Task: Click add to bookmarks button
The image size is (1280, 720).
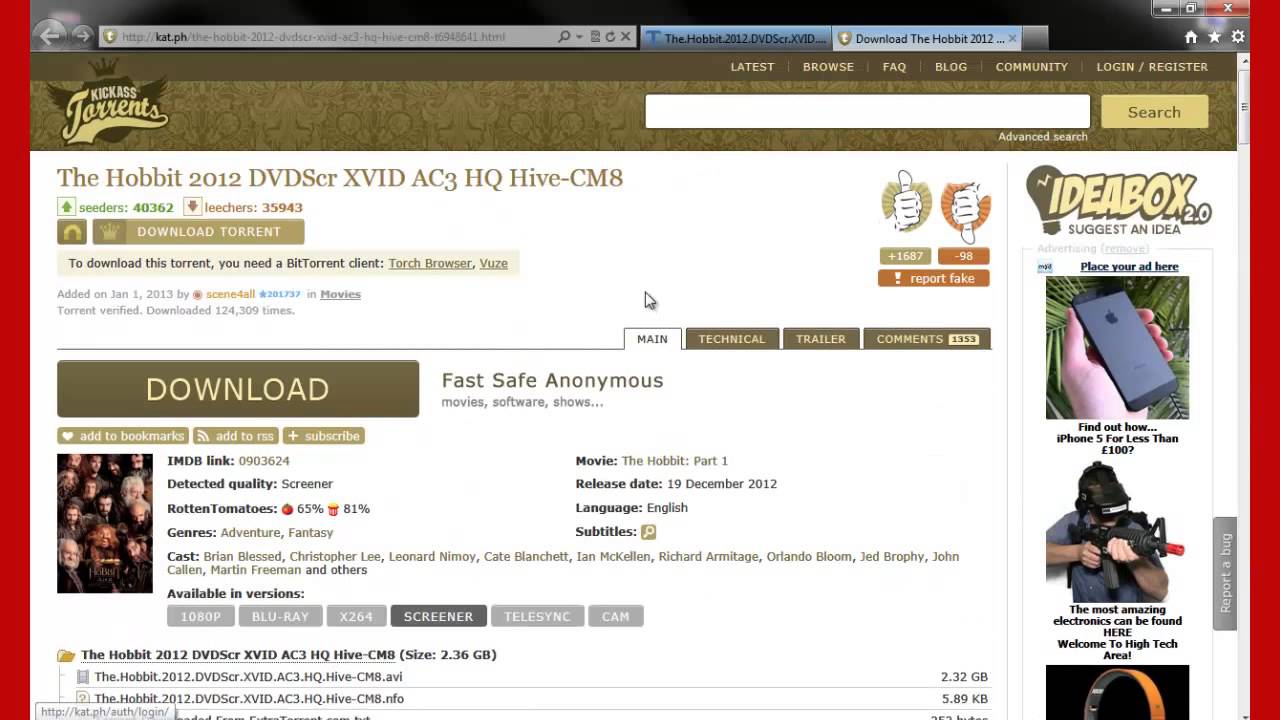Action: pos(123,436)
